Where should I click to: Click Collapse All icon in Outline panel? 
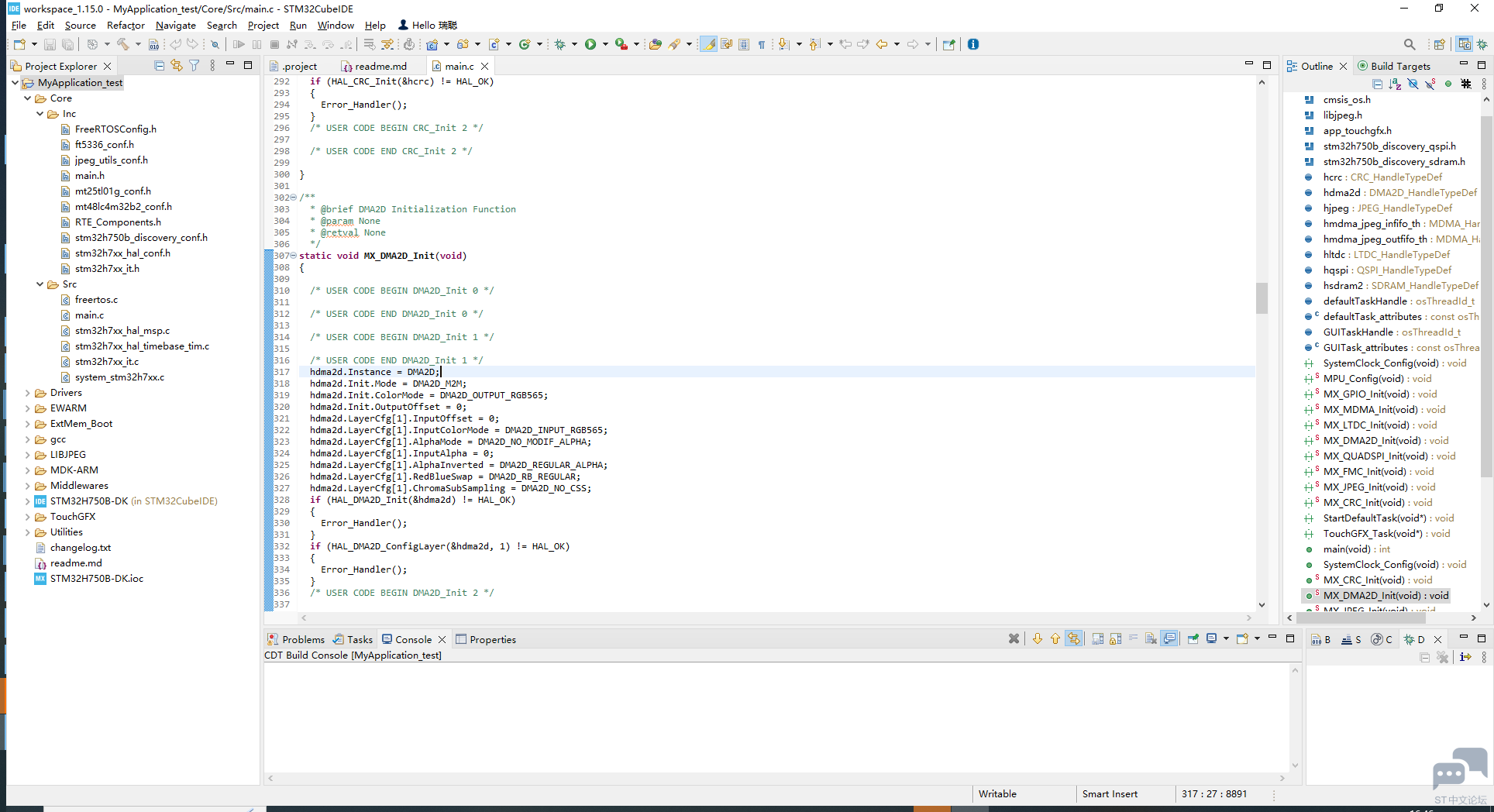[x=1377, y=84]
